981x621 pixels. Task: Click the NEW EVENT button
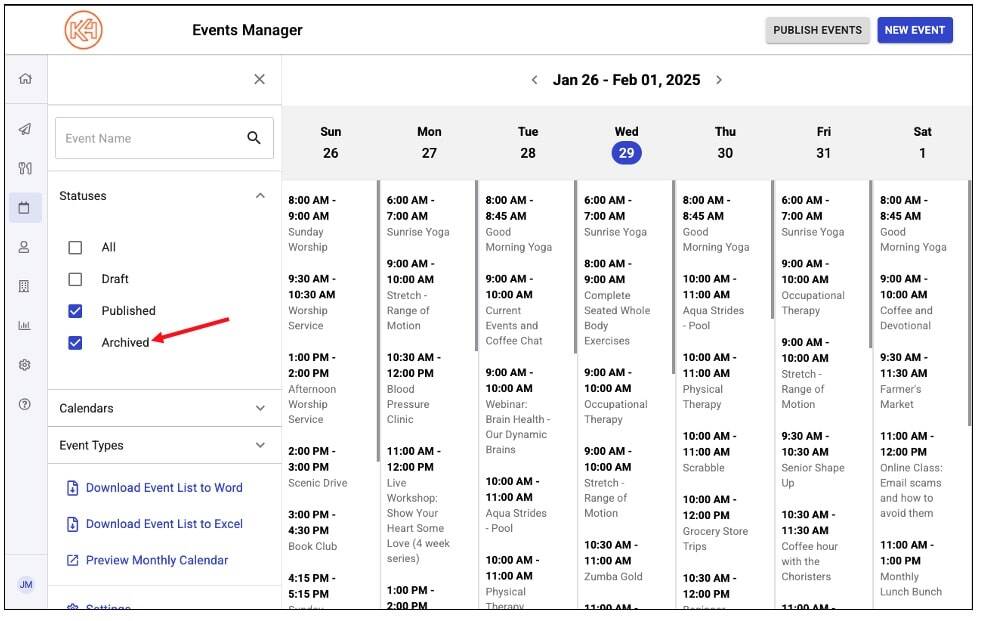pyautogui.click(x=915, y=30)
